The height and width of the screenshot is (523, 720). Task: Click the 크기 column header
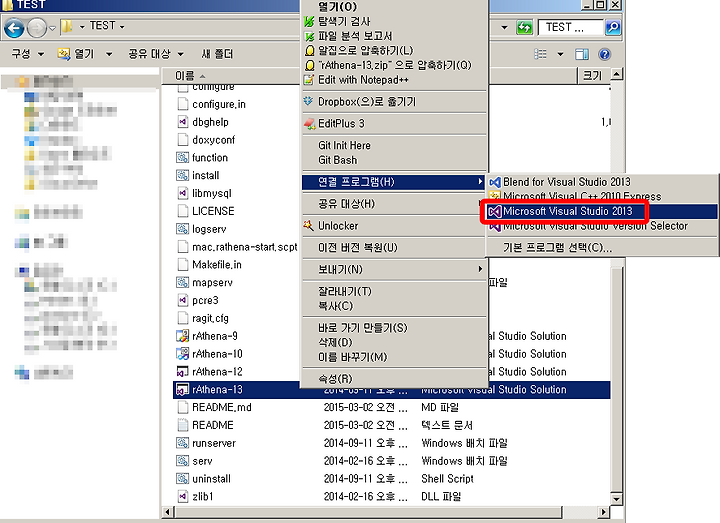[x=593, y=76]
